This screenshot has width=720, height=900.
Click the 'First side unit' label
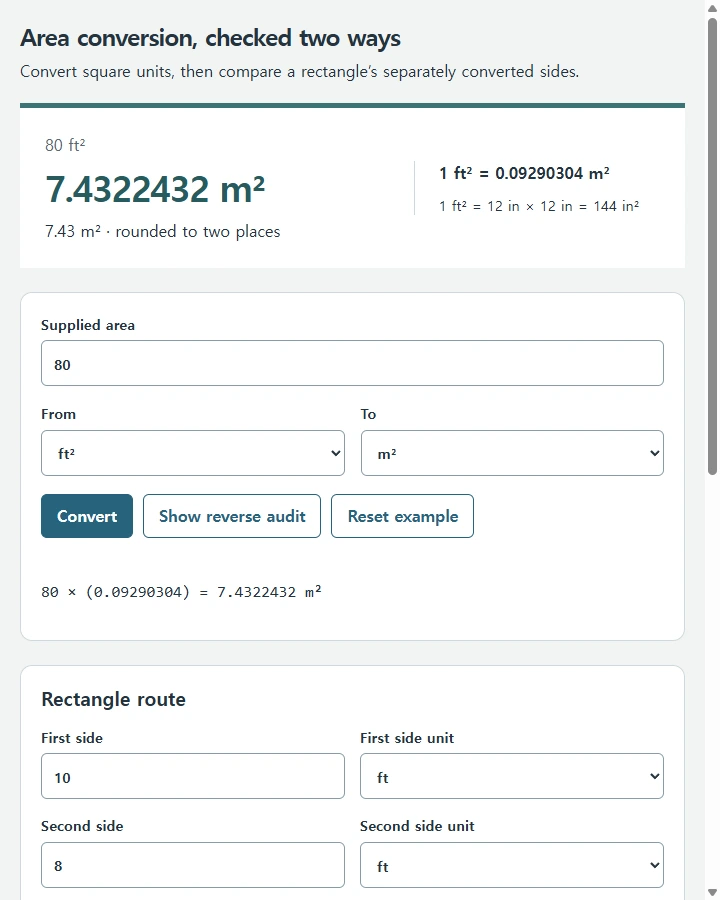click(407, 738)
